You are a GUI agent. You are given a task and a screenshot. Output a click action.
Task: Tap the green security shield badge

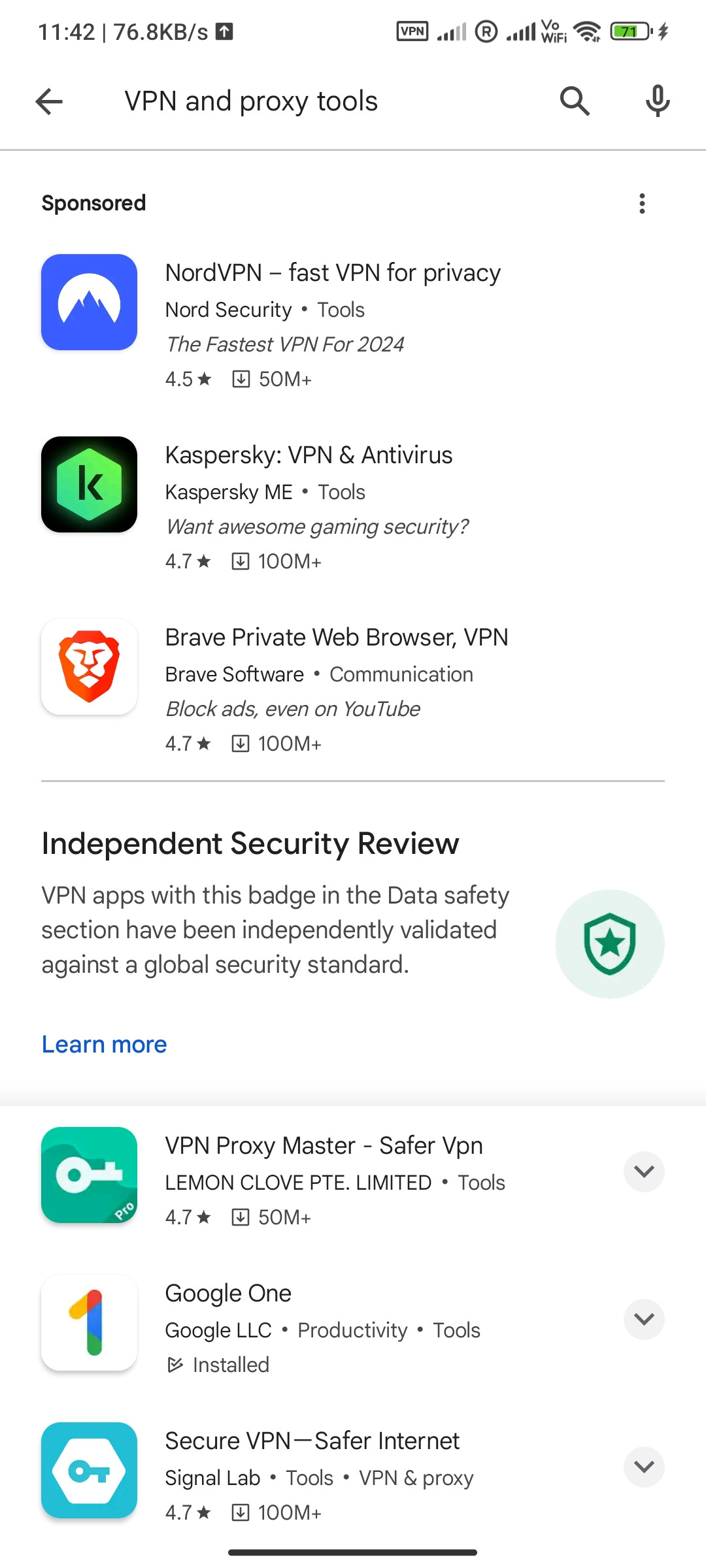click(609, 944)
